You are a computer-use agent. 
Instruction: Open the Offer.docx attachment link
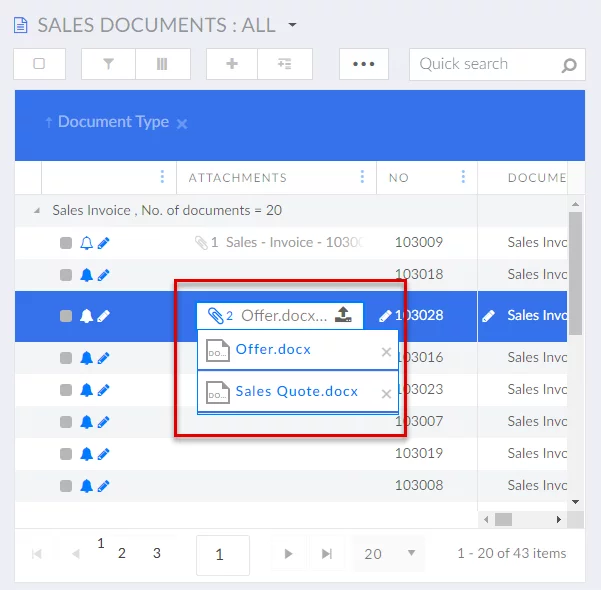pyautogui.click(x=273, y=350)
